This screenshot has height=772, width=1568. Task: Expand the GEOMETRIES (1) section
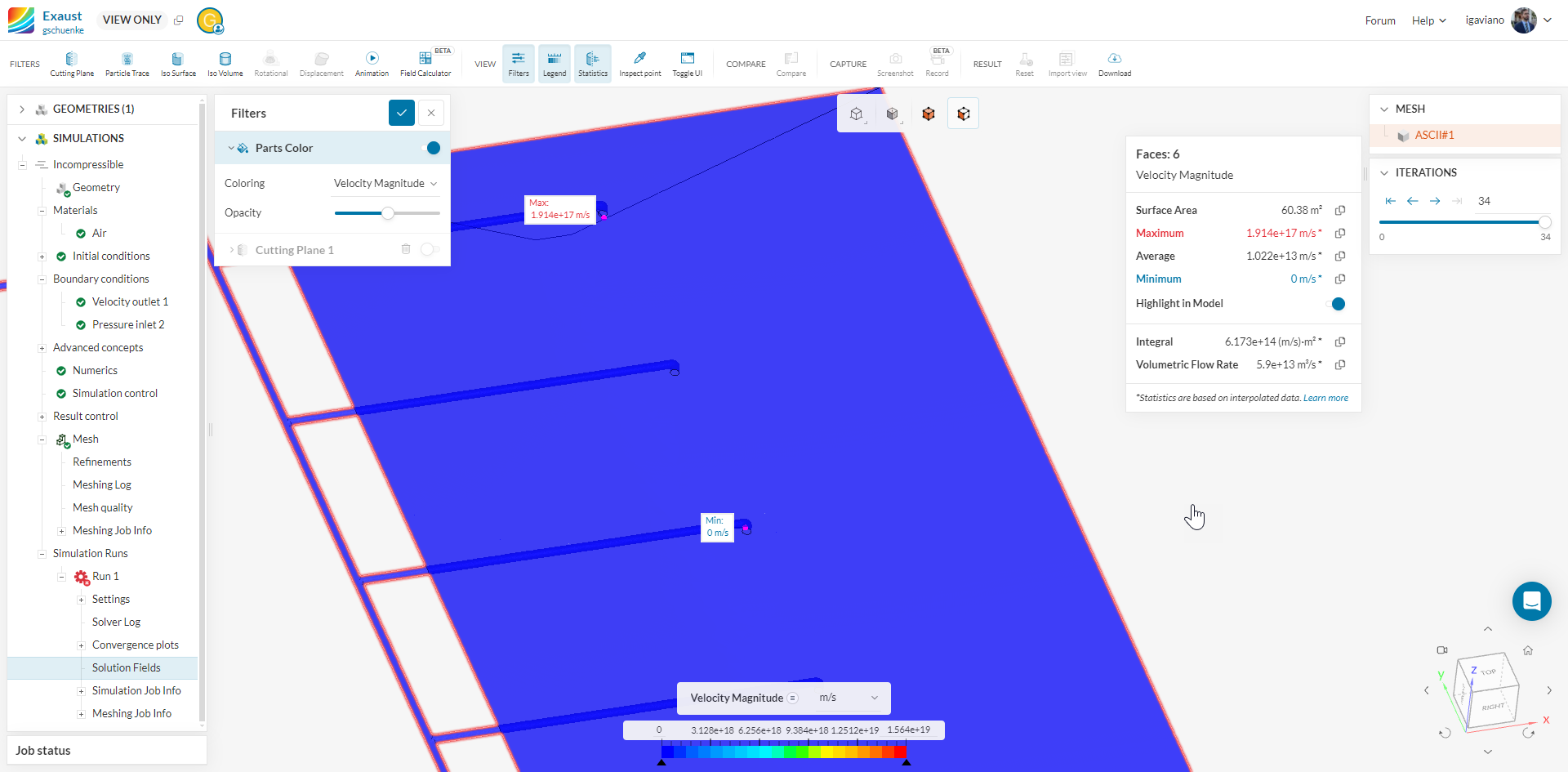pos(22,109)
